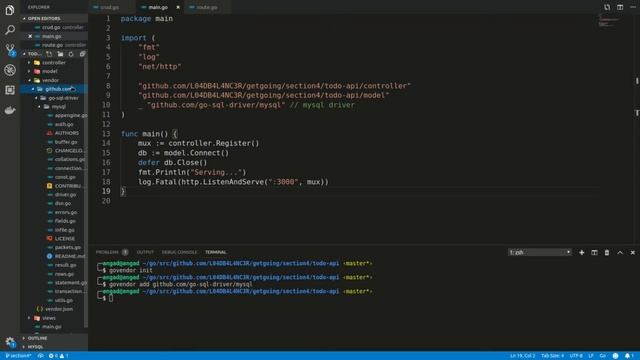Open the Search view in activity bar
Image resolution: width=640 pixels, height=360 pixels.
10,30
